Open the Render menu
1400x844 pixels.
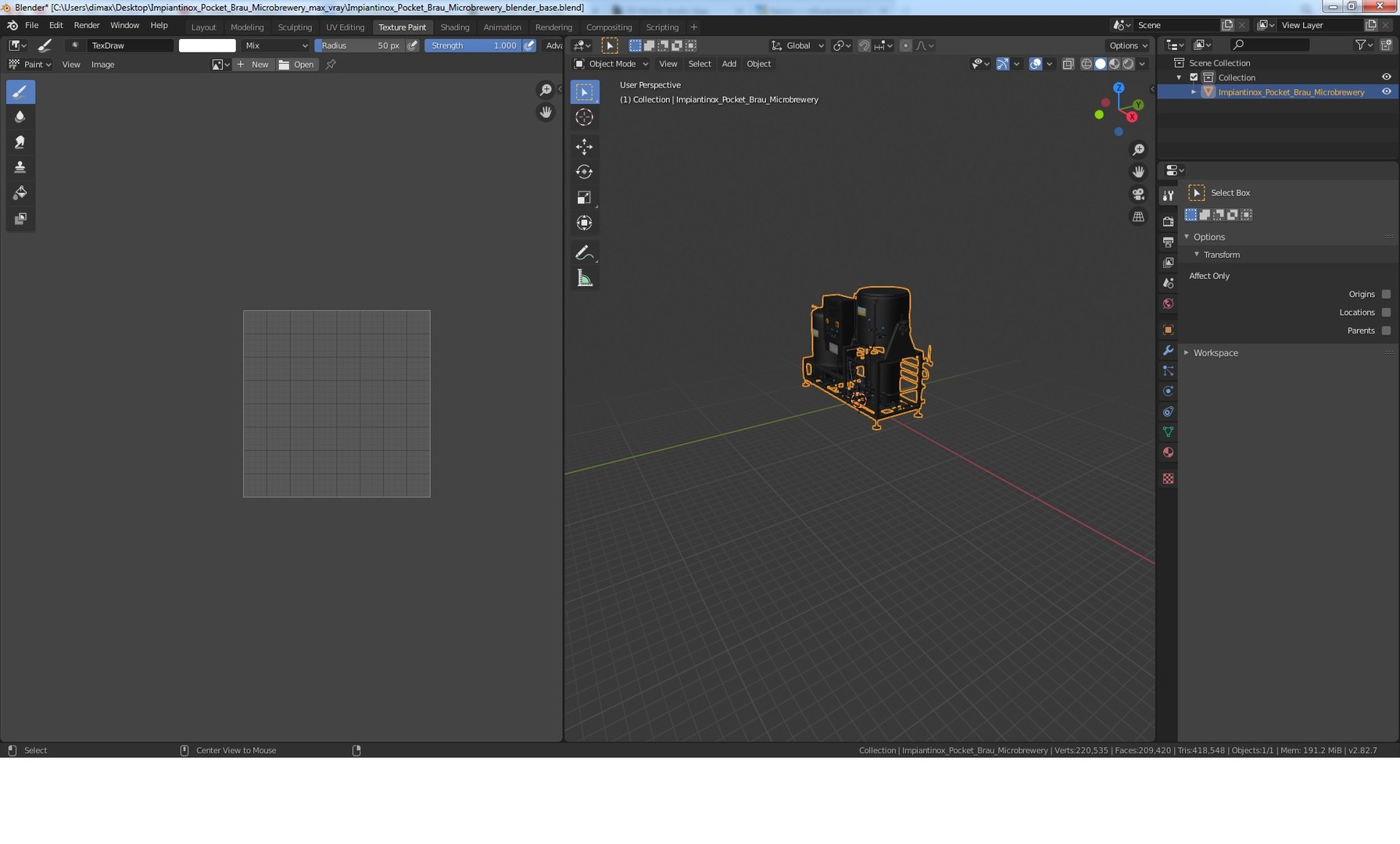[87, 25]
